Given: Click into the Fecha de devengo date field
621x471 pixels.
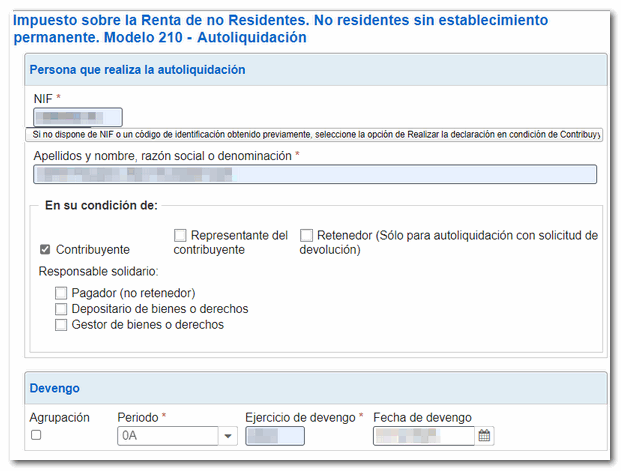Looking at the screenshot, I should 423,436.
